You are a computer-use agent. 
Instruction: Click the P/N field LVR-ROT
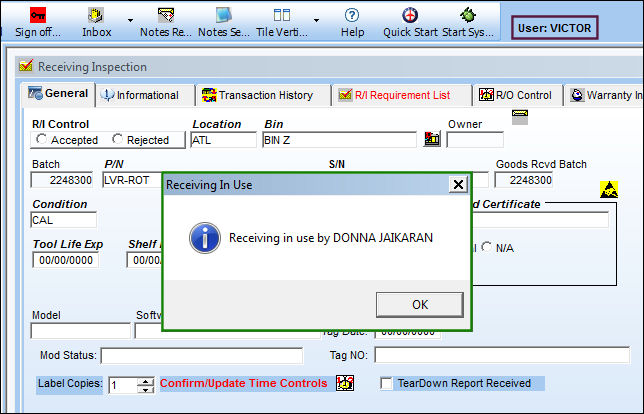click(132, 180)
